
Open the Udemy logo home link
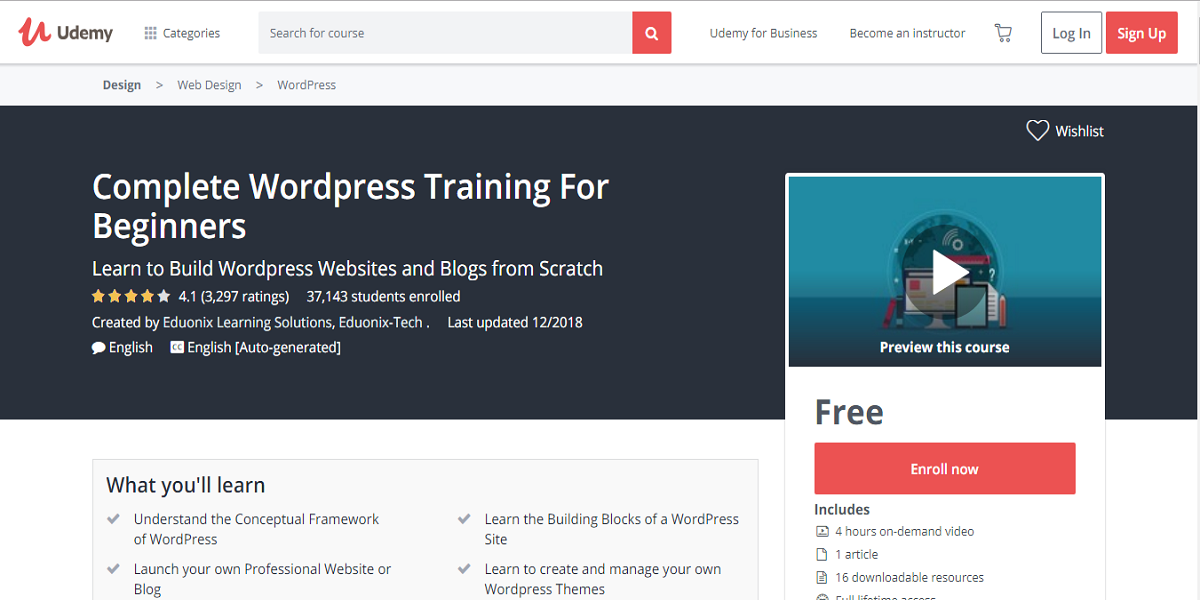coord(66,32)
